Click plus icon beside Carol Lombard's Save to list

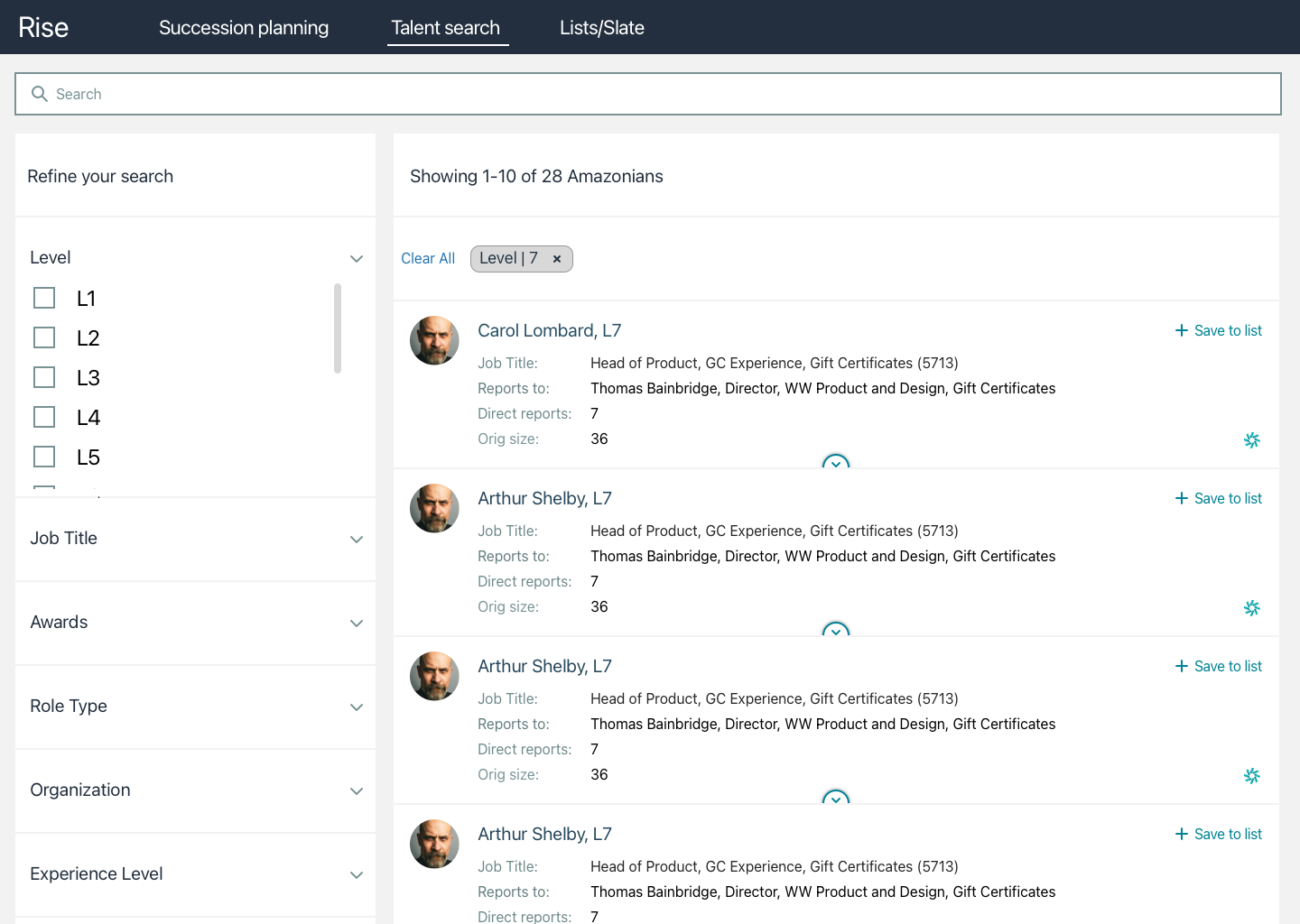1181,330
